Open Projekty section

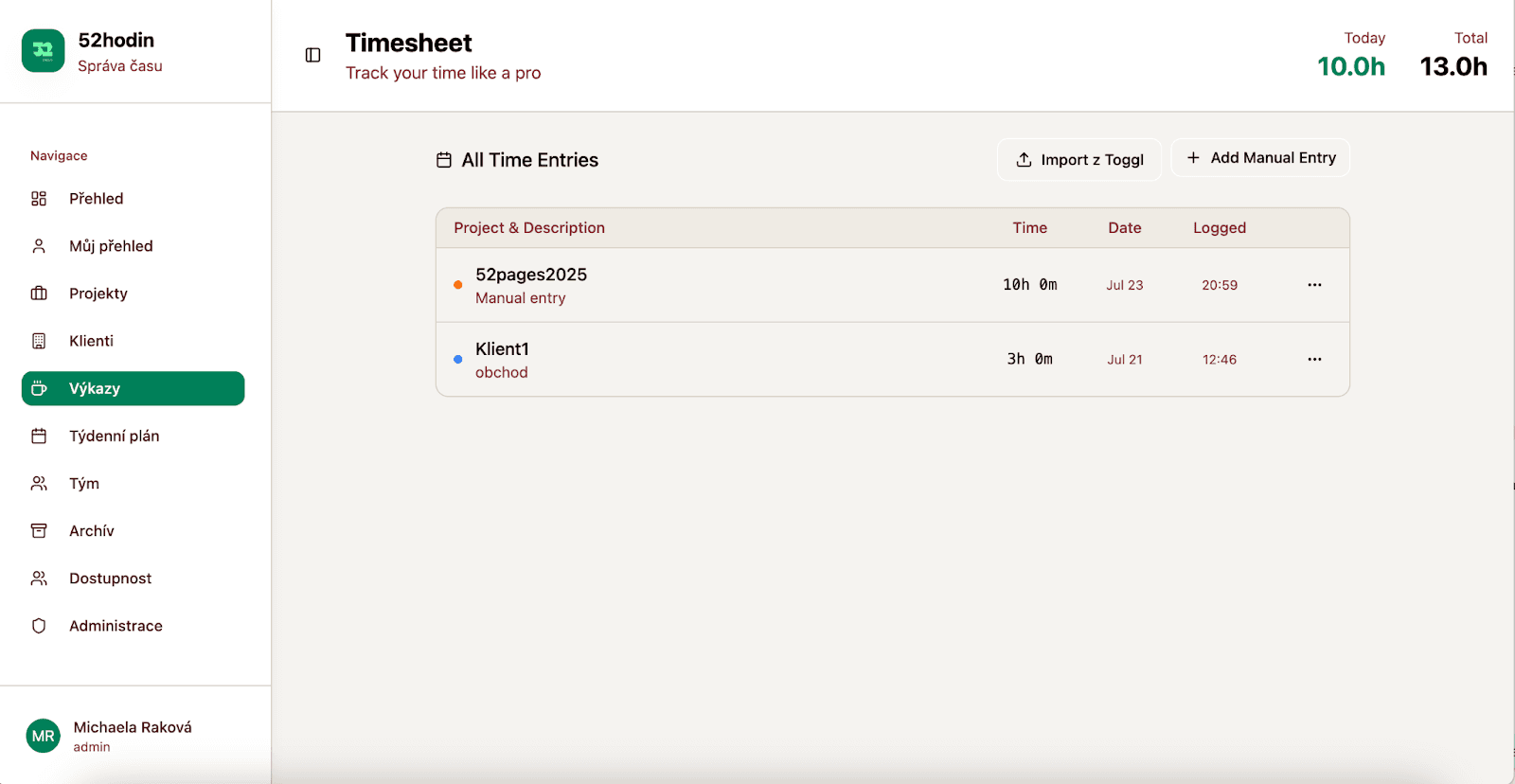[98, 294]
